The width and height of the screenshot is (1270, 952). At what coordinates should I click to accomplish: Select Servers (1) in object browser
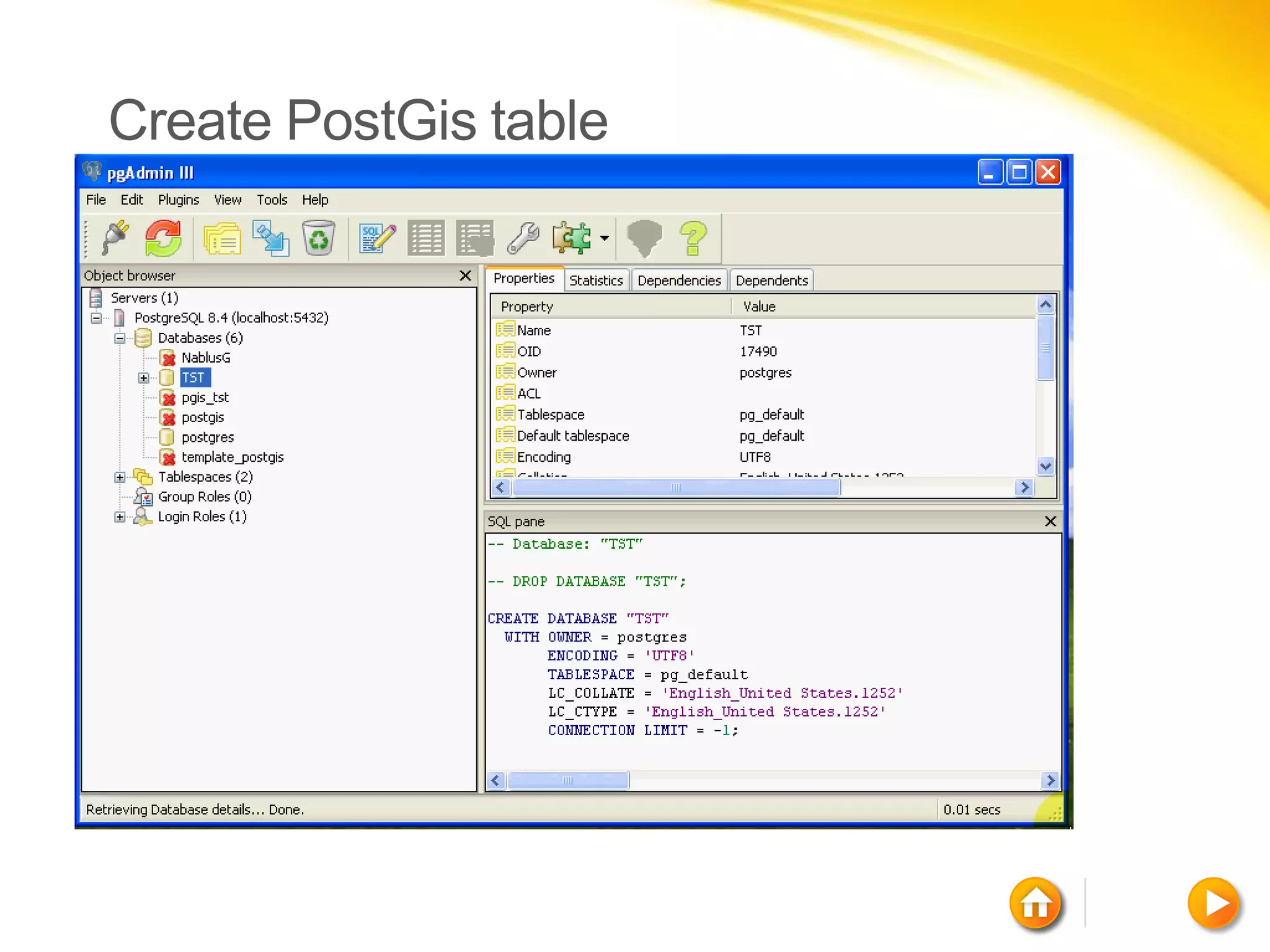click(144, 298)
